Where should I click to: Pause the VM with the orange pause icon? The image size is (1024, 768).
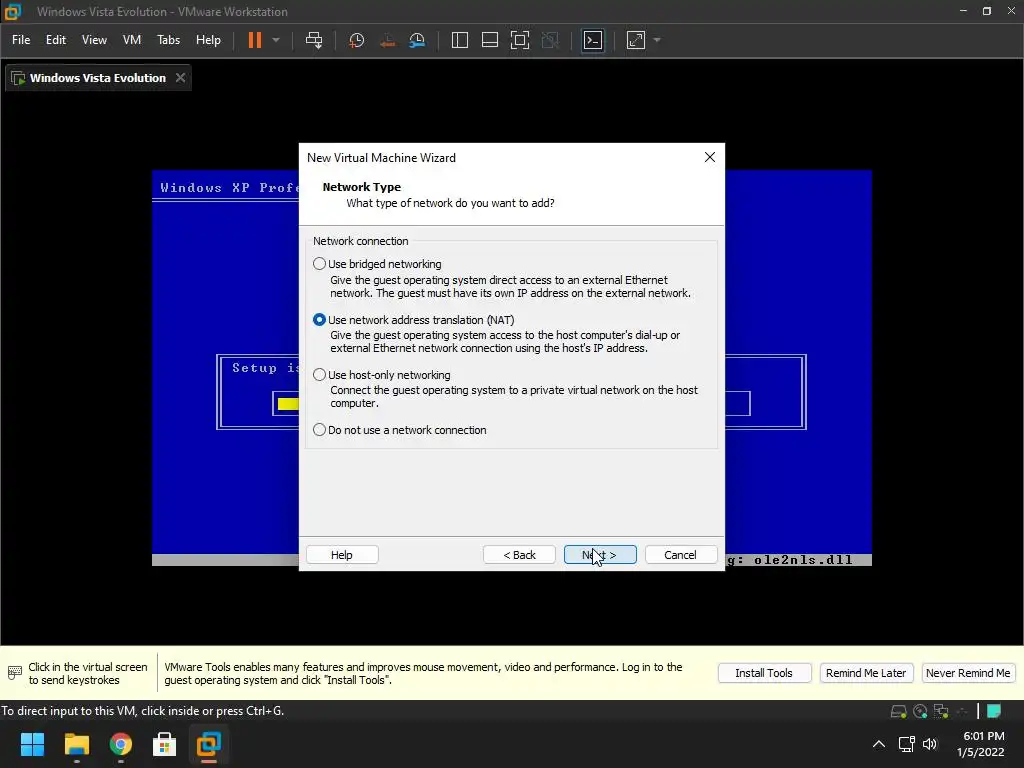(x=254, y=40)
